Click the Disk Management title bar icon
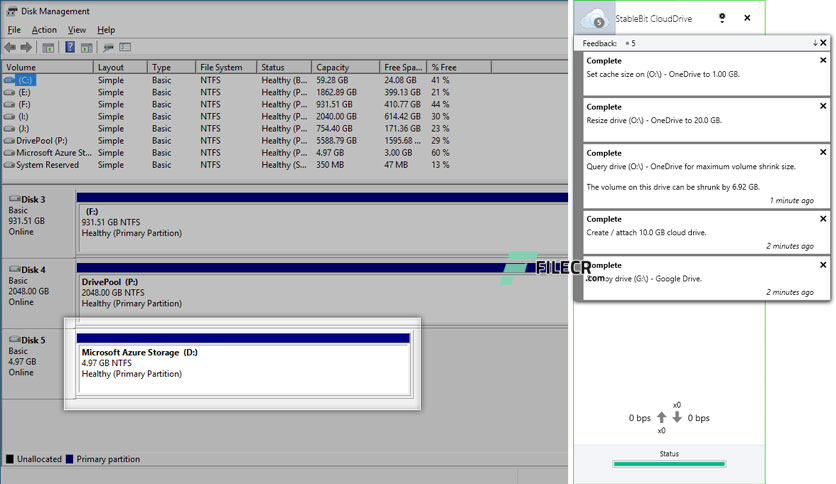Screen dimensions: 836x484 (11, 11)
